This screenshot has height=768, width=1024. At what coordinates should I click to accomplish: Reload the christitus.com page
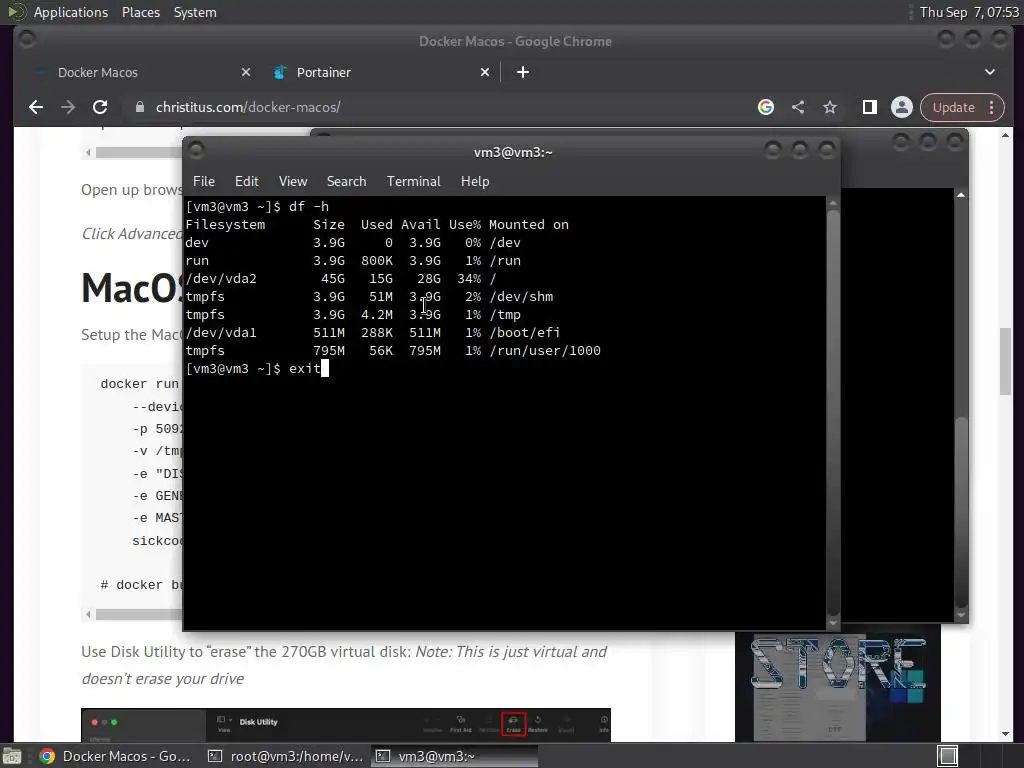point(100,107)
